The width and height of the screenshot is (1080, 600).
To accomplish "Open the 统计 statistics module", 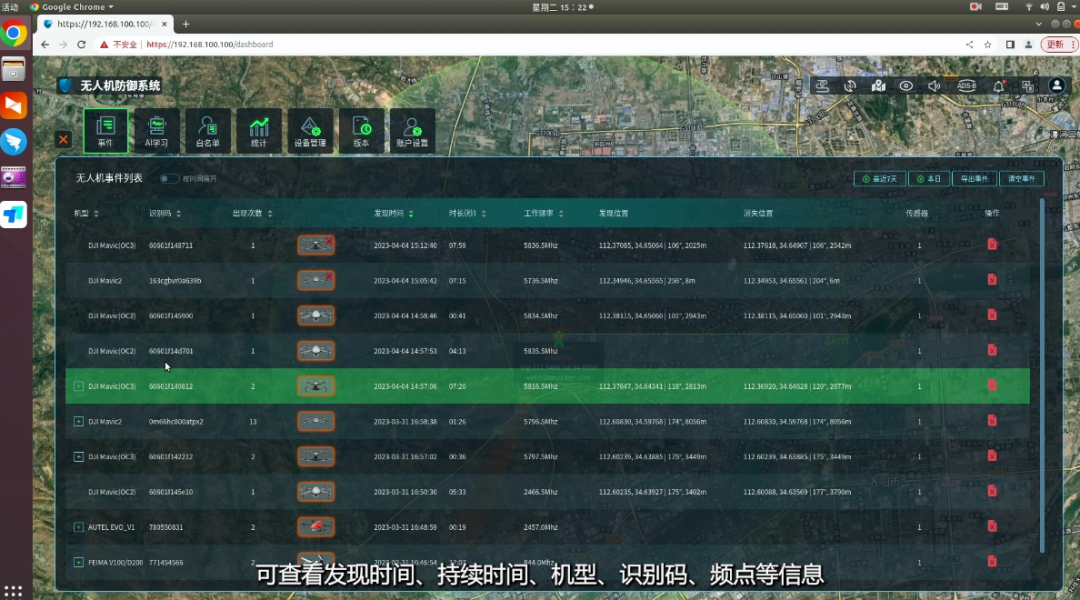I will point(259,130).
